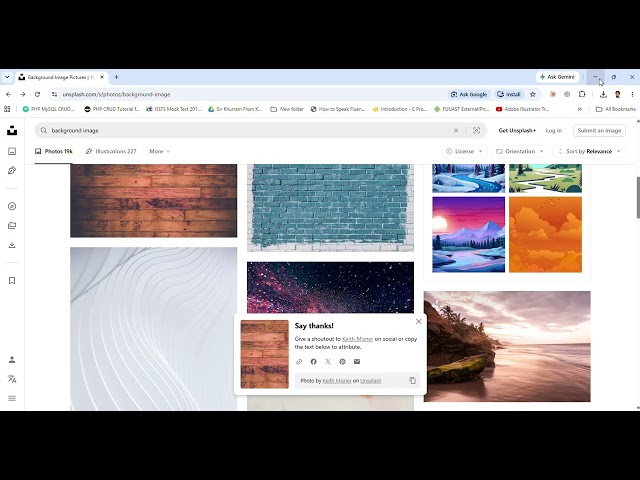This screenshot has width=640, height=480.
Task: Share by email from Say thanks popup
Action: [357, 362]
